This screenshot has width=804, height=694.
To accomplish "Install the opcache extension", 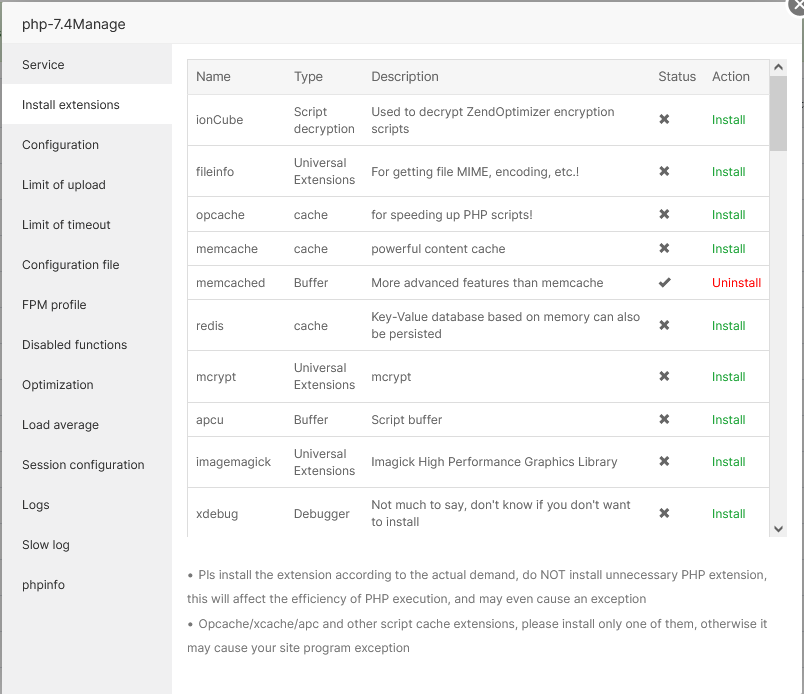I will coord(728,215).
